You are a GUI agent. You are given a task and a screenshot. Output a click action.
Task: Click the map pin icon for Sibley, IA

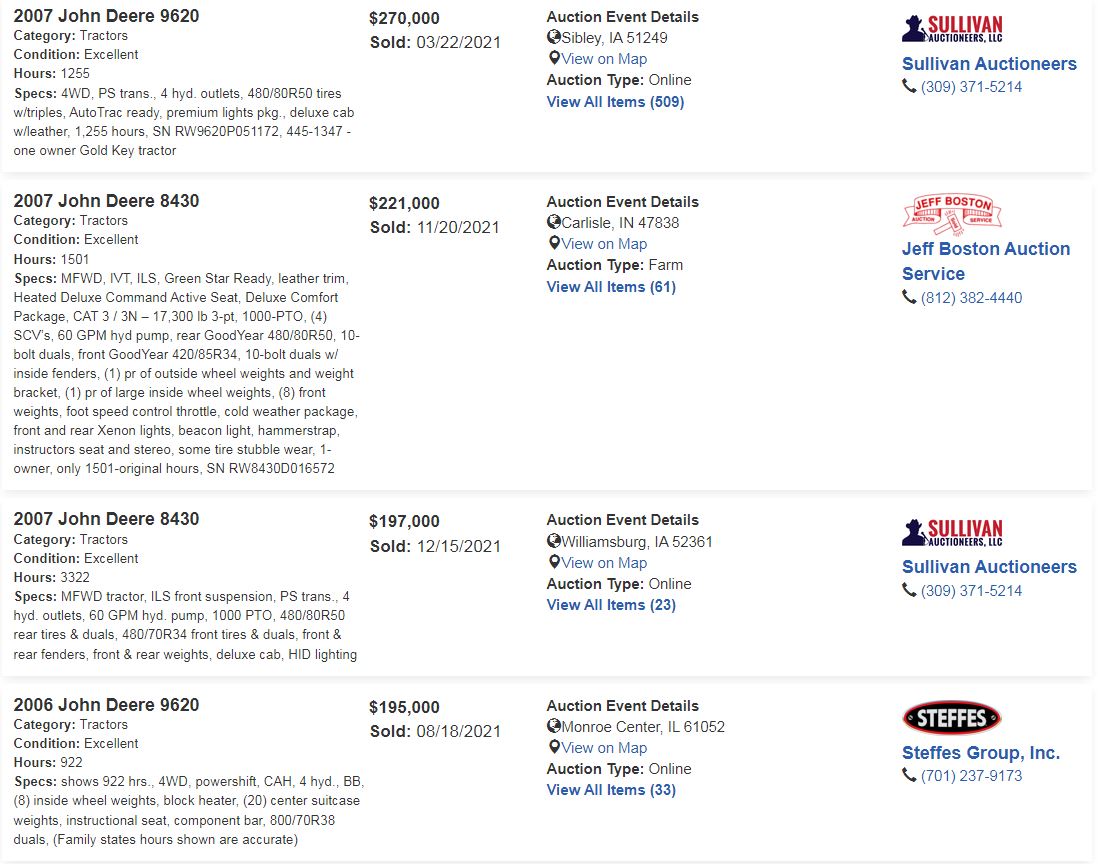554,58
